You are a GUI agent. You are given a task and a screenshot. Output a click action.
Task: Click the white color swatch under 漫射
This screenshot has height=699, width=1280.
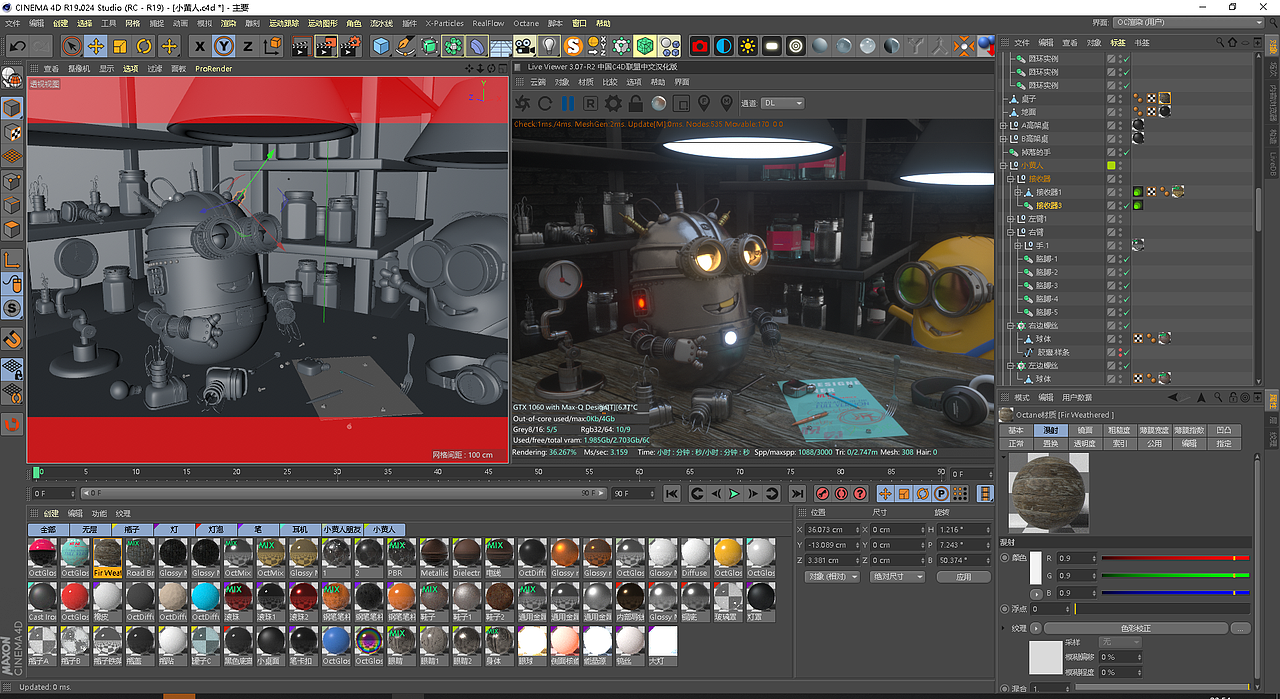[1037, 568]
